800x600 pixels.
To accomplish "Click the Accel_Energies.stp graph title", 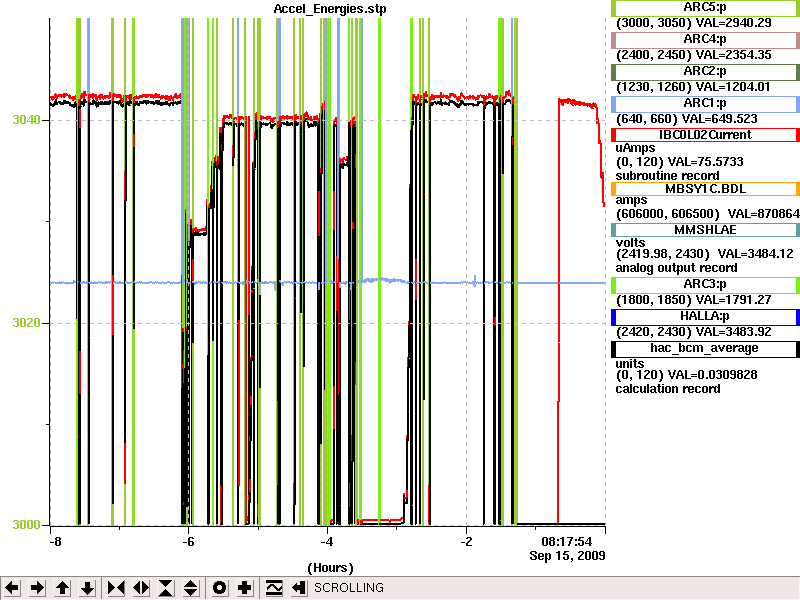I will [x=330, y=9].
